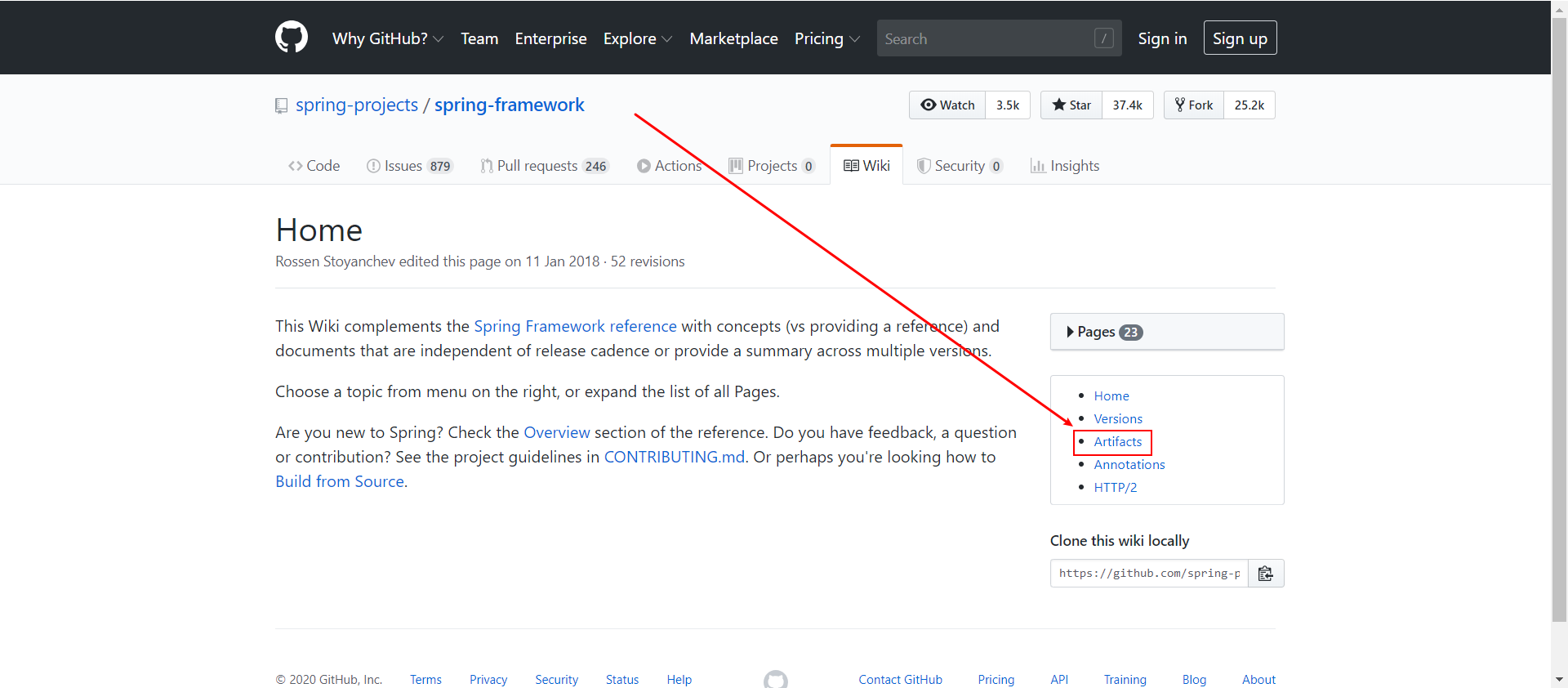Click the GitHub Octocat logo in header
Image resolution: width=1568 pixels, height=688 pixels.
click(x=292, y=38)
